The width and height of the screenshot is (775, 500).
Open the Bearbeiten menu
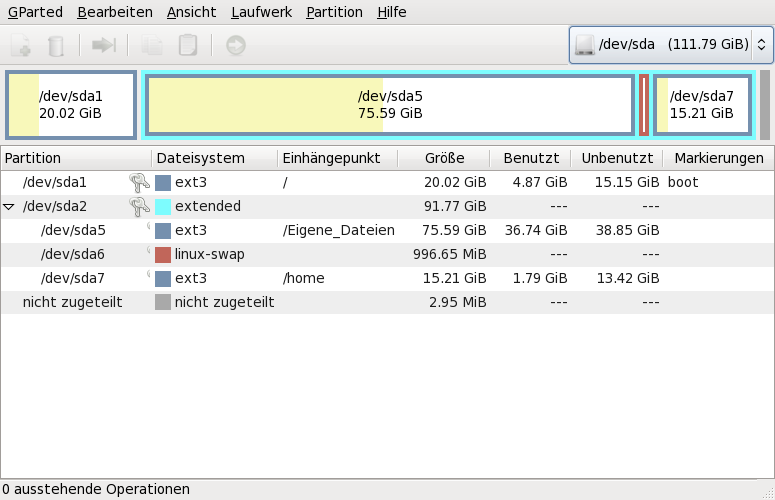[115, 12]
